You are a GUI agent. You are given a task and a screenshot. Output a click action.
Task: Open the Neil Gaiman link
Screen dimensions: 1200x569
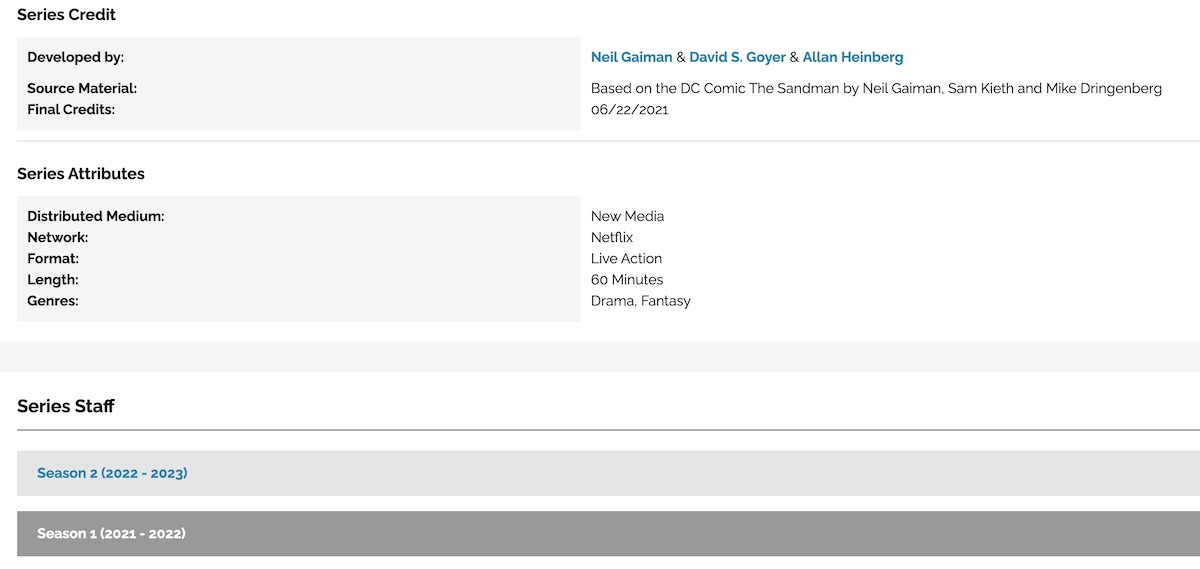631,57
